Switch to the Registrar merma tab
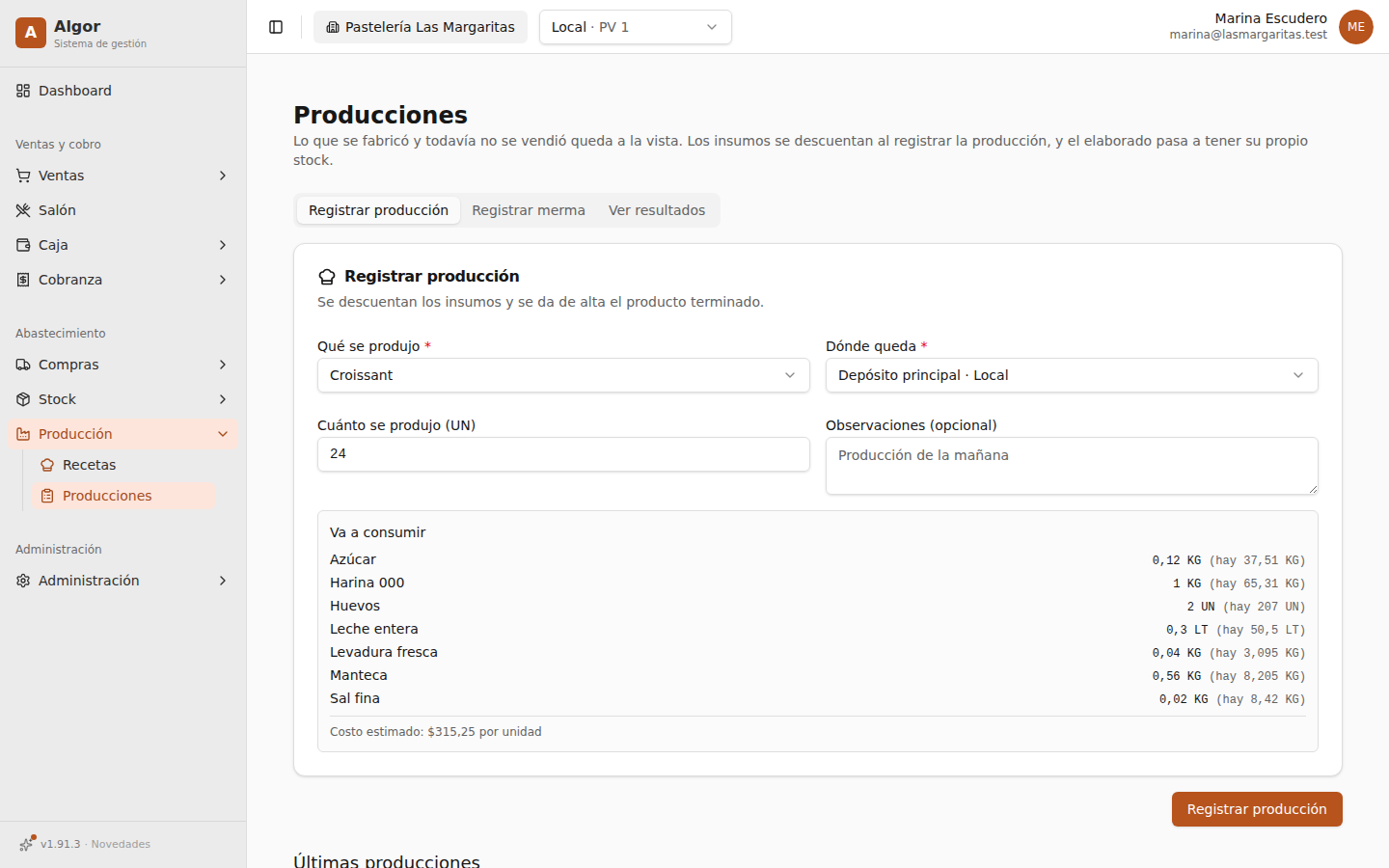This screenshot has width=1389, height=868. [529, 210]
